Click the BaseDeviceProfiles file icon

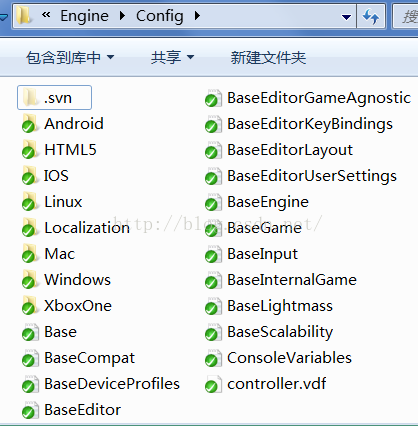tap(30, 384)
